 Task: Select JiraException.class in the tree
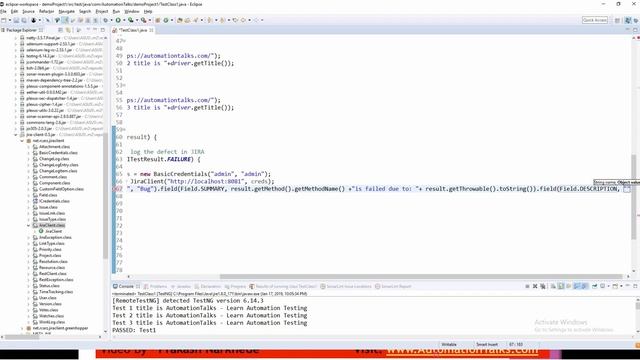[55, 237]
